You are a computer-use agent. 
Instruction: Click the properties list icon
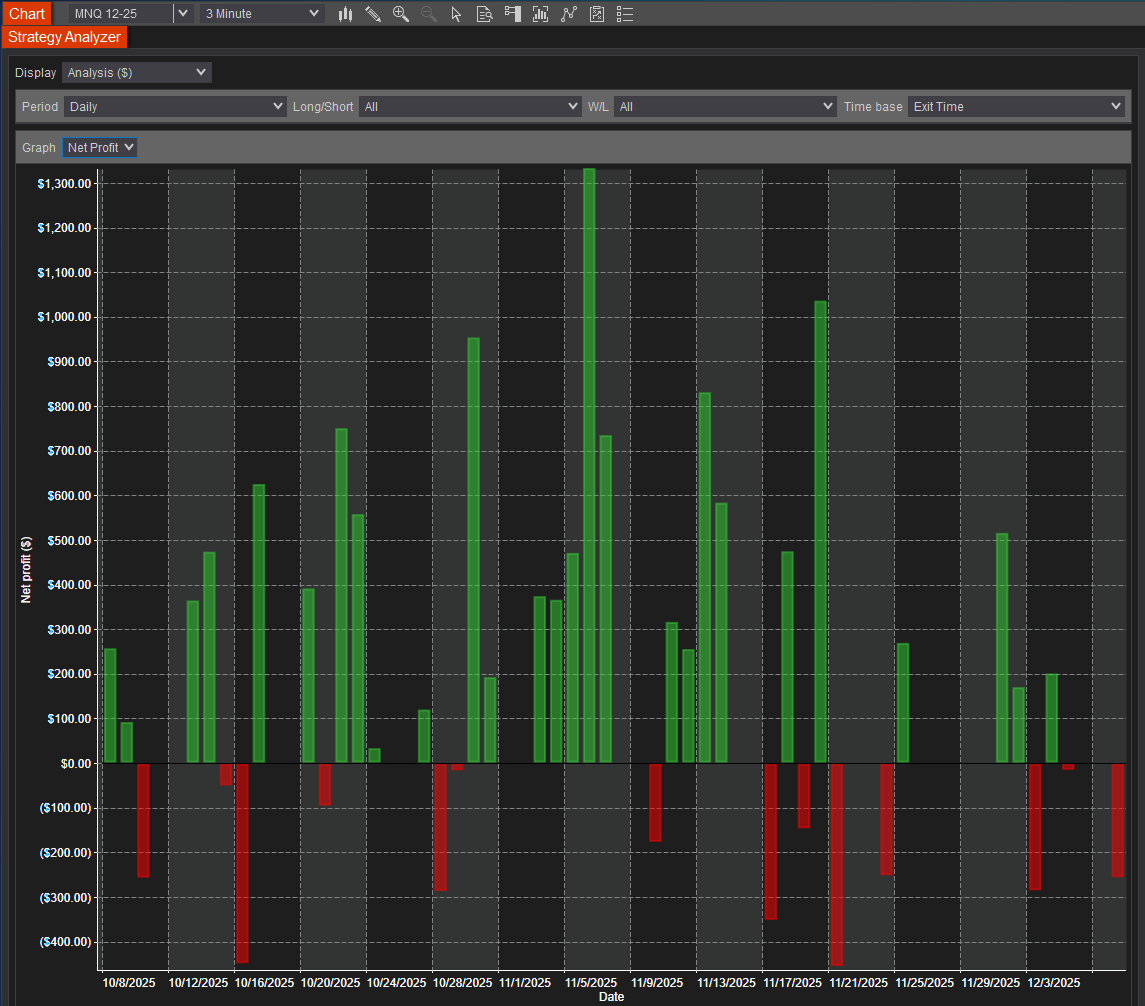pyautogui.click(x=625, y=14)
